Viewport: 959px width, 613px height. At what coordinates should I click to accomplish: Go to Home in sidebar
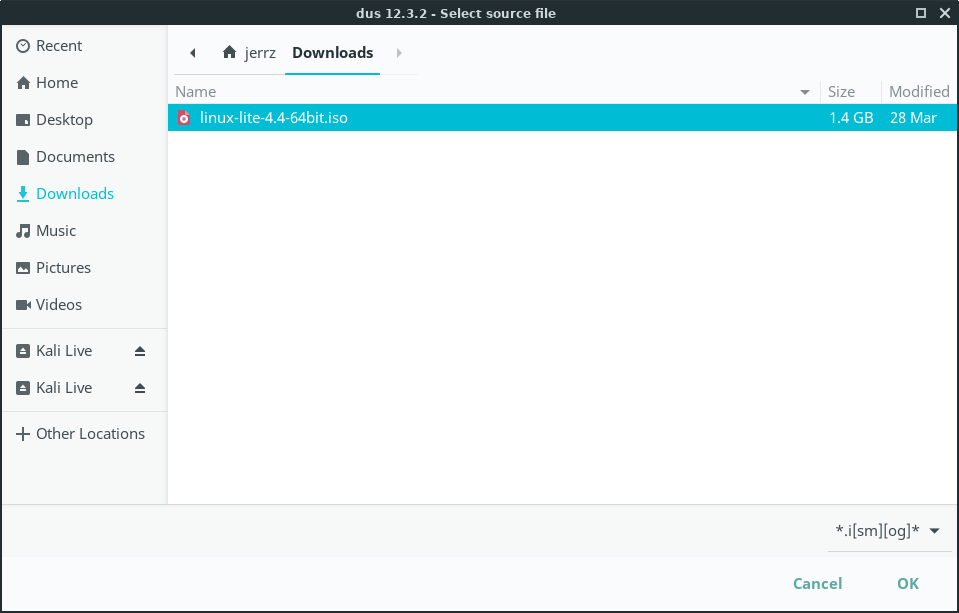tap(56, 83)
